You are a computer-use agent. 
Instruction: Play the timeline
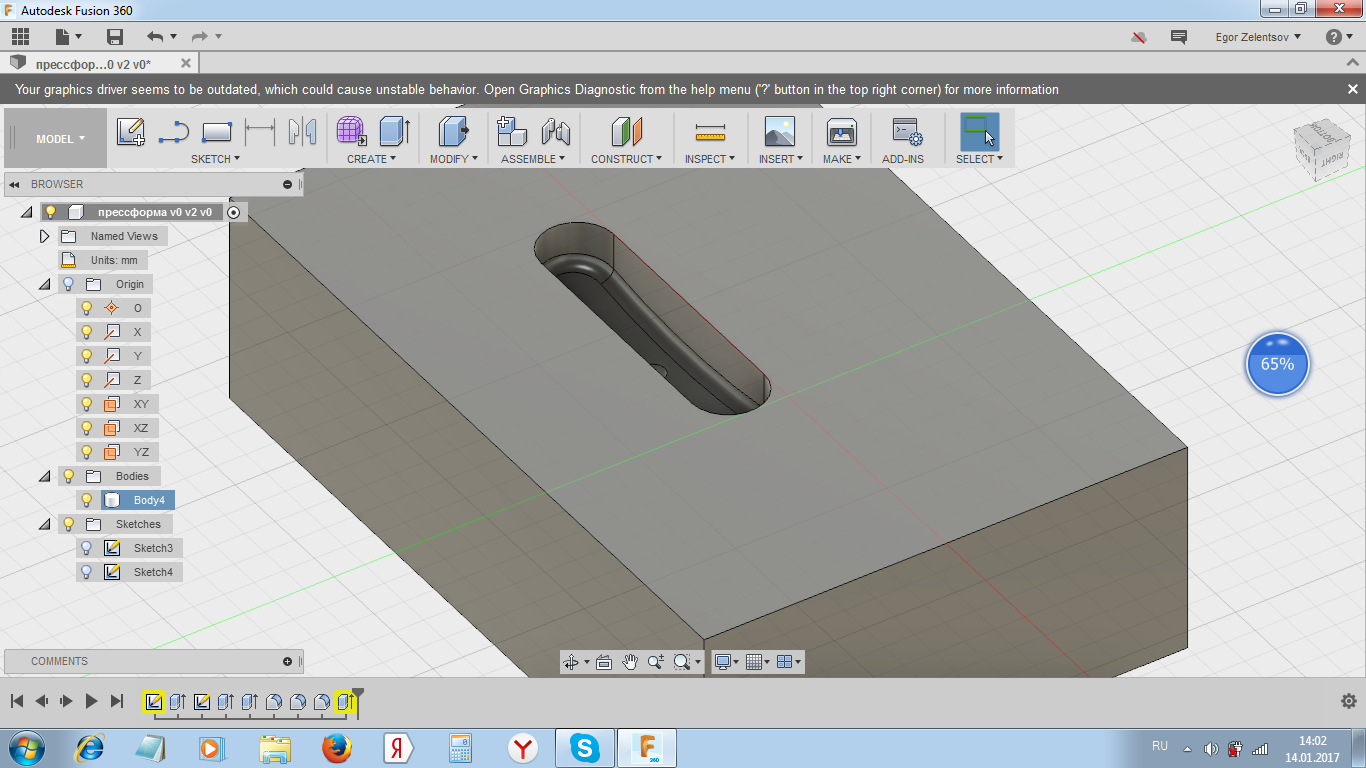point(91,701)
